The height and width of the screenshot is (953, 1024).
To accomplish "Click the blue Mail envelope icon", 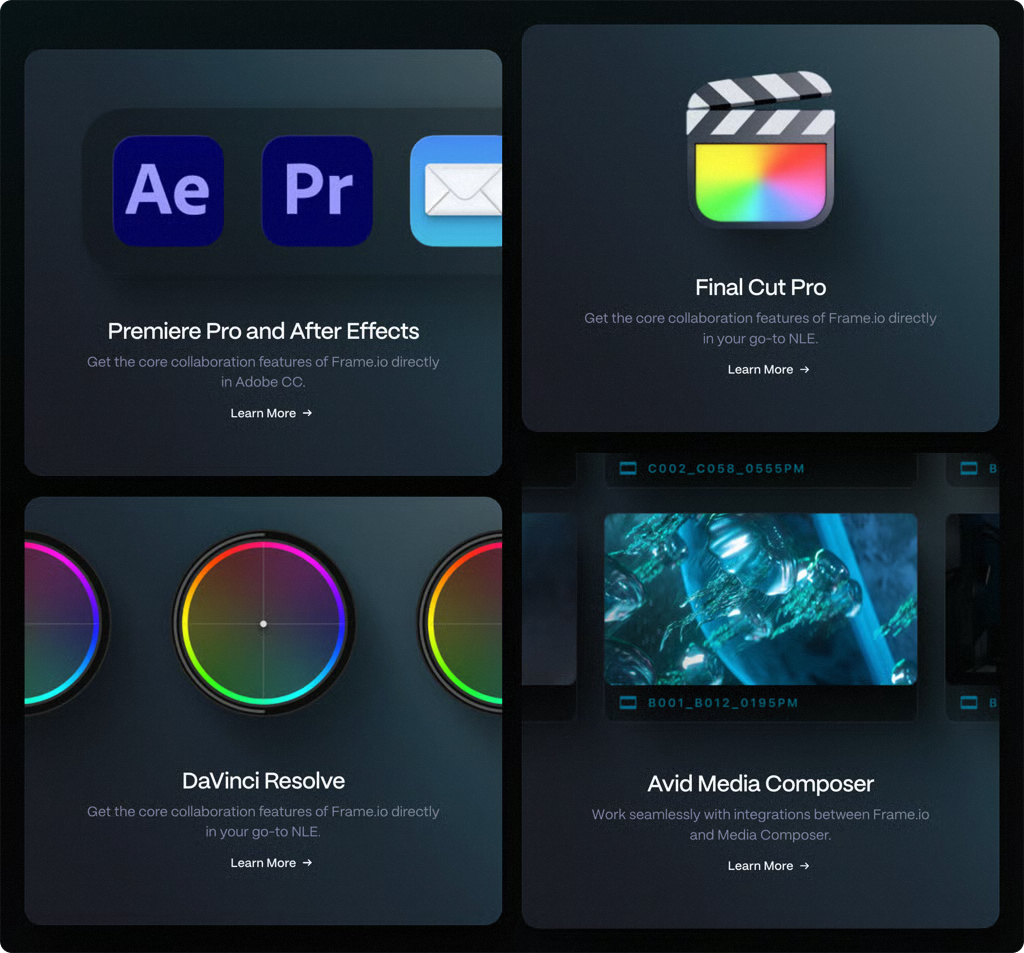I will point(457,191).
